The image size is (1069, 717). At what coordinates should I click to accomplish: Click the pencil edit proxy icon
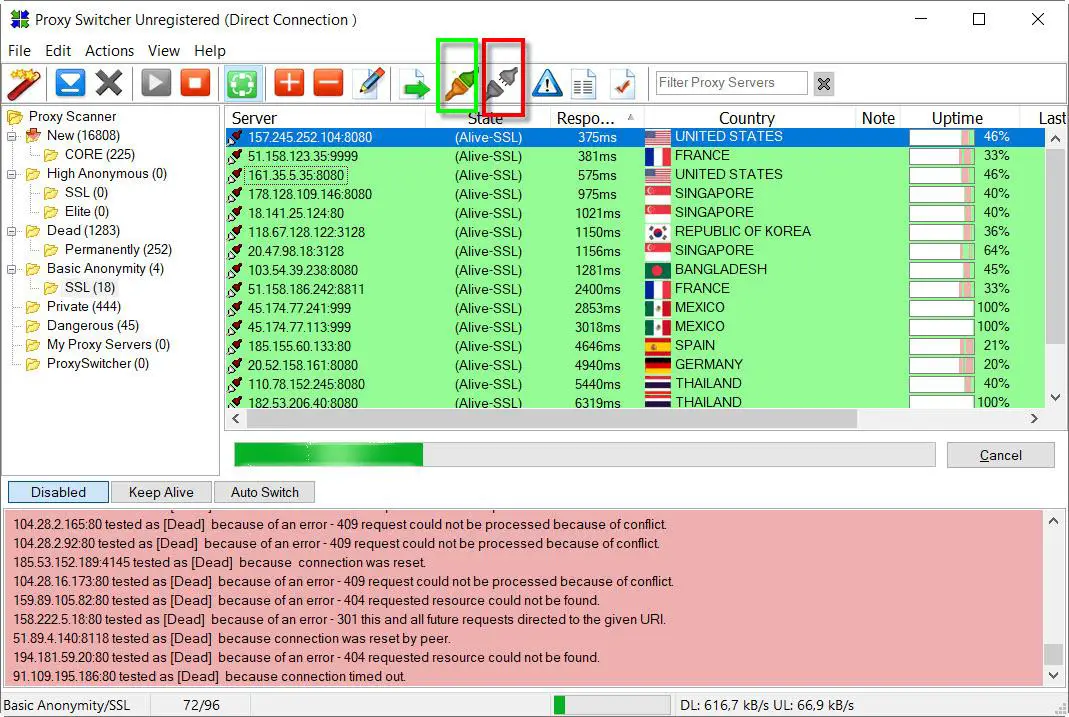(x=369, y=83)
